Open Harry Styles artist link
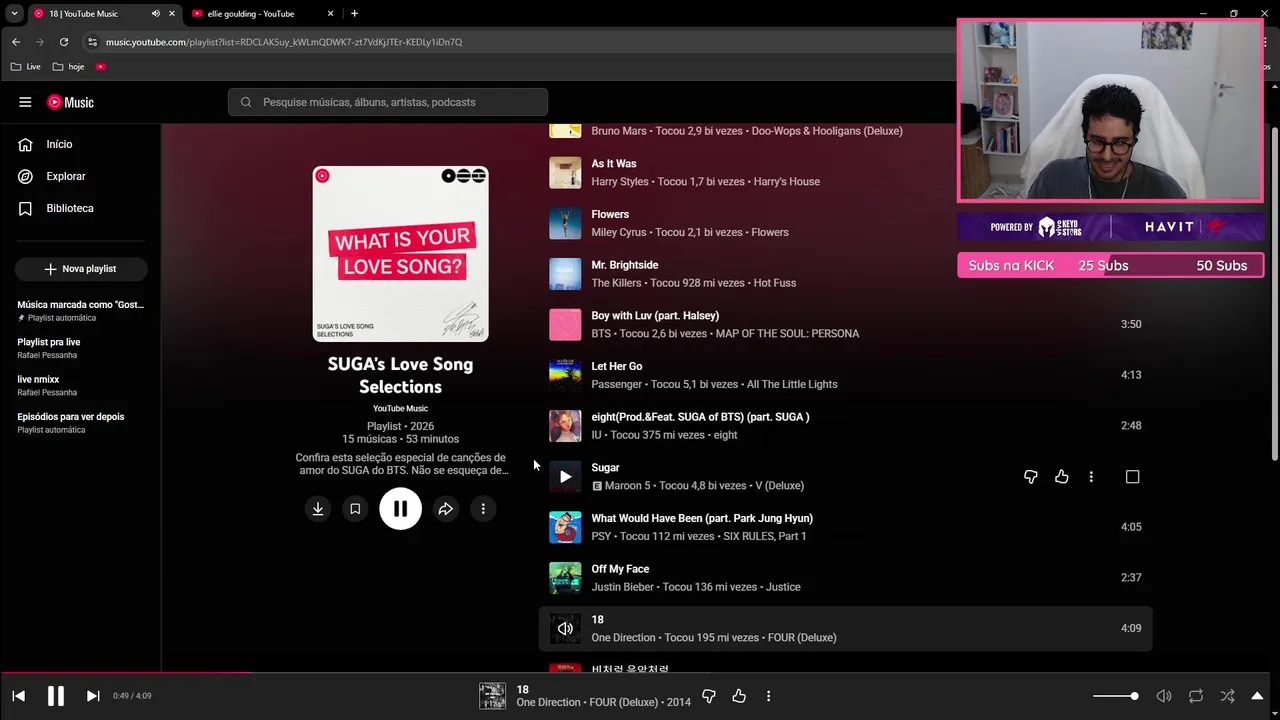This screenshot has width=1280, height=720. pos(620,182)
